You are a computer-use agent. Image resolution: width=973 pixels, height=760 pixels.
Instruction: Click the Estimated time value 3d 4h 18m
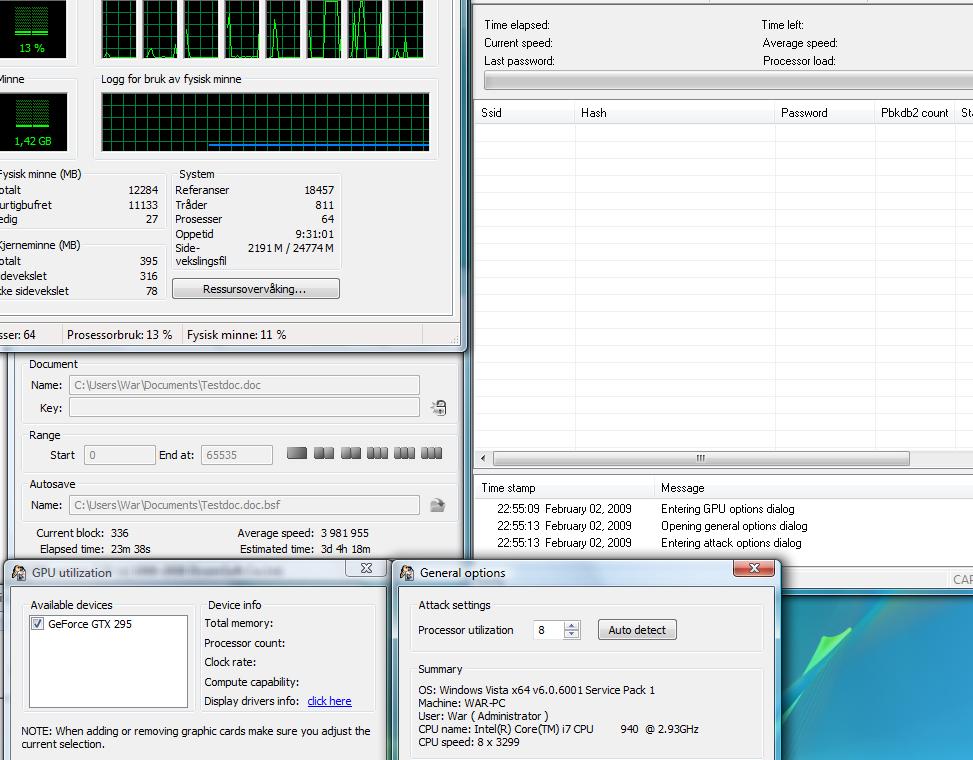[x=346, y=549]
